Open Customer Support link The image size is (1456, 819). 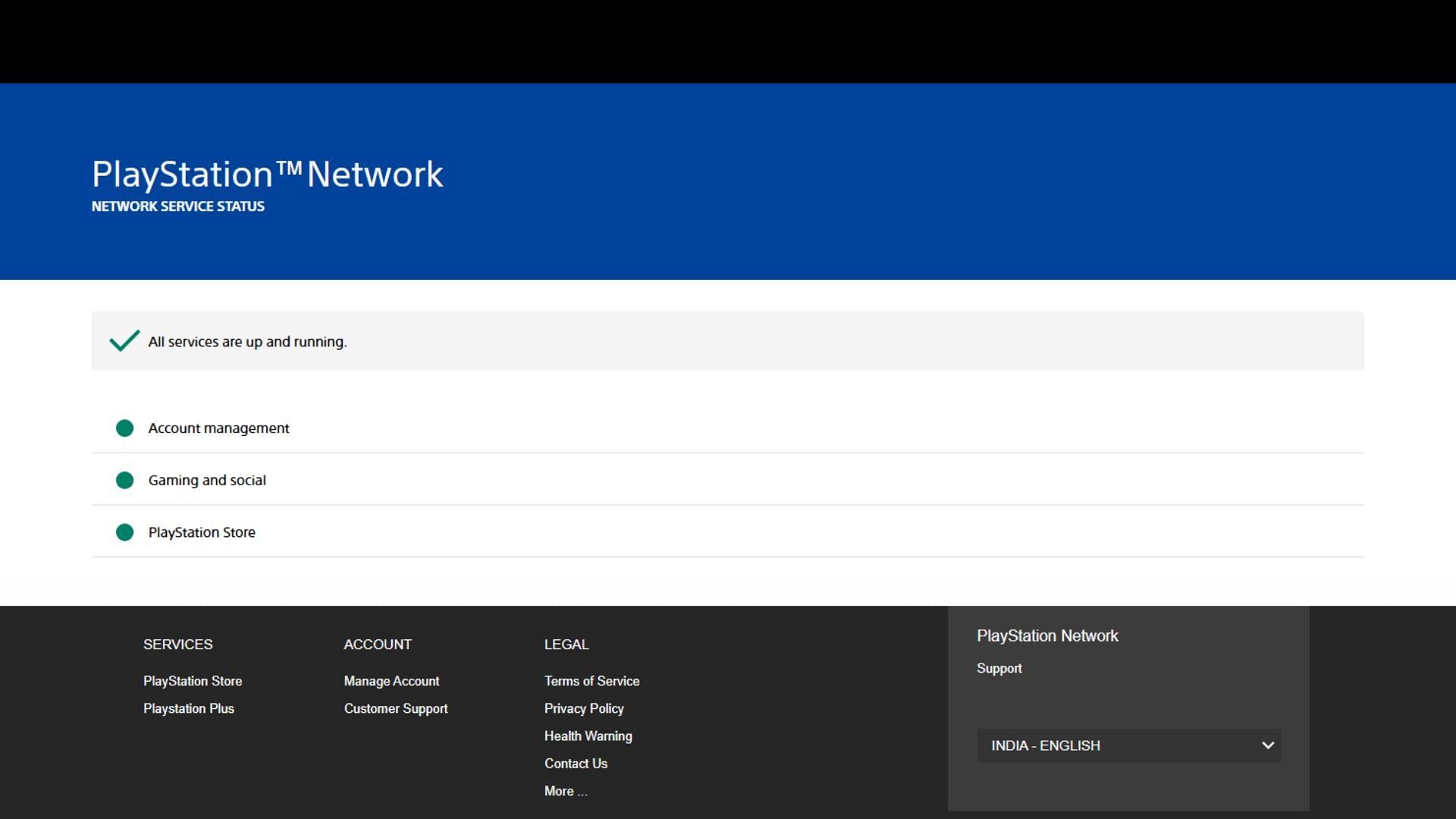pos(396,708)
